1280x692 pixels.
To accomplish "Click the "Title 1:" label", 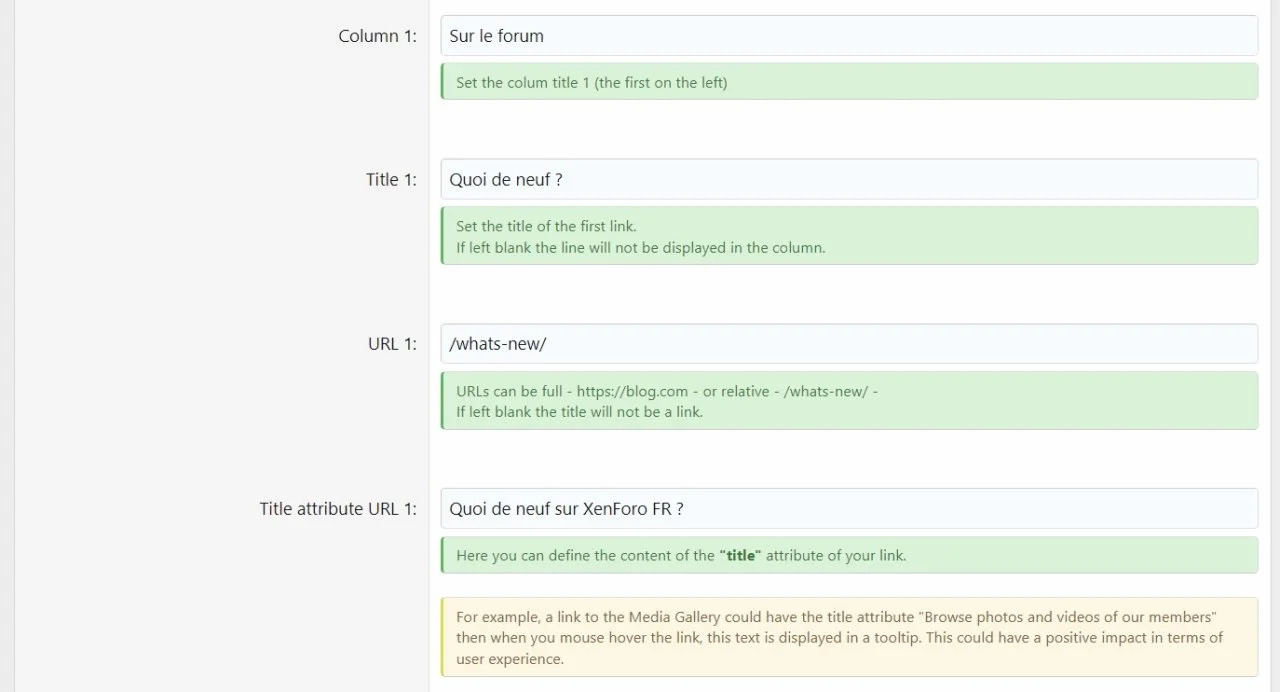I will coord(391,180).
